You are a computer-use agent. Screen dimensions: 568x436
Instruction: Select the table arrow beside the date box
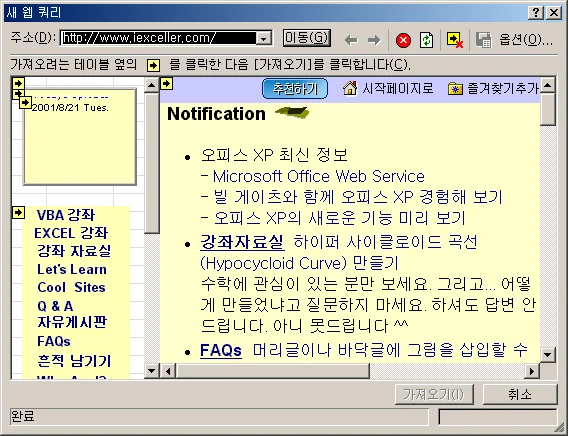click(x=25, y=102)
